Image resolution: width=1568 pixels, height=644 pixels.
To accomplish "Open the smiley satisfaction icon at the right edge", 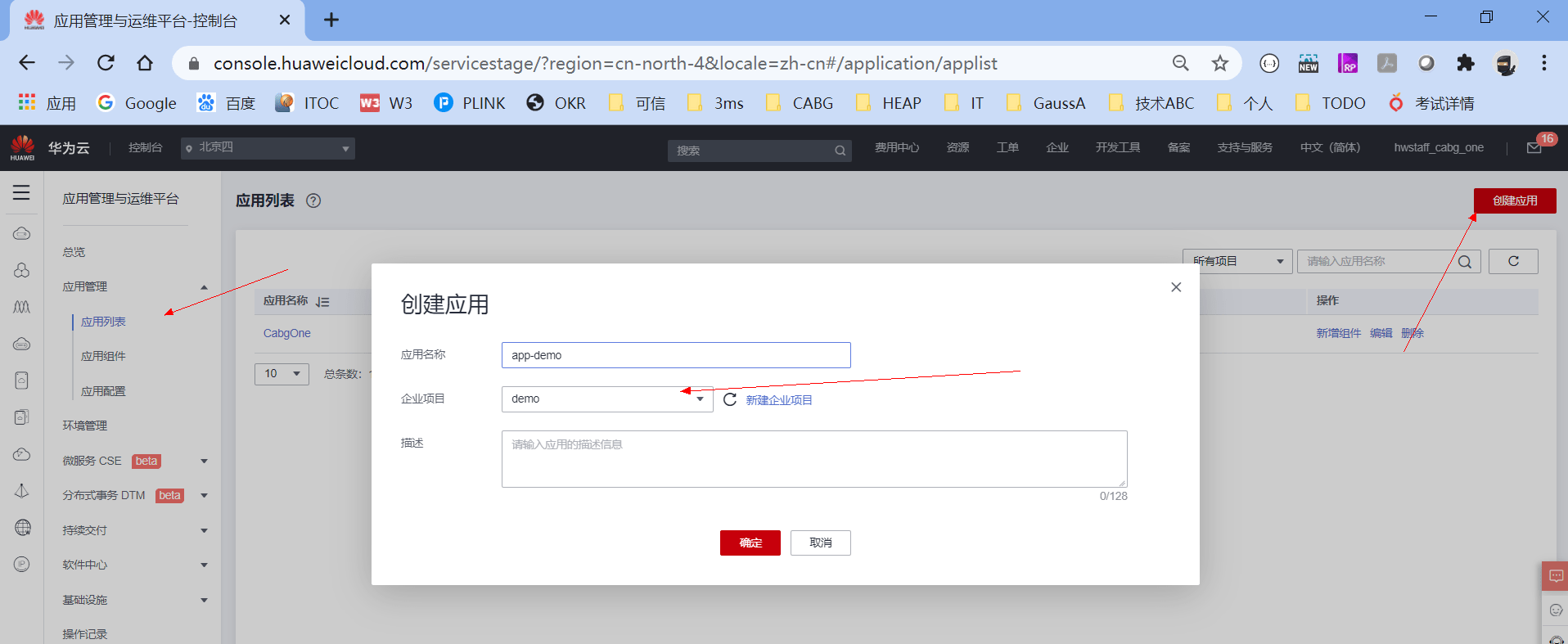I will (x=1556, y=610).
